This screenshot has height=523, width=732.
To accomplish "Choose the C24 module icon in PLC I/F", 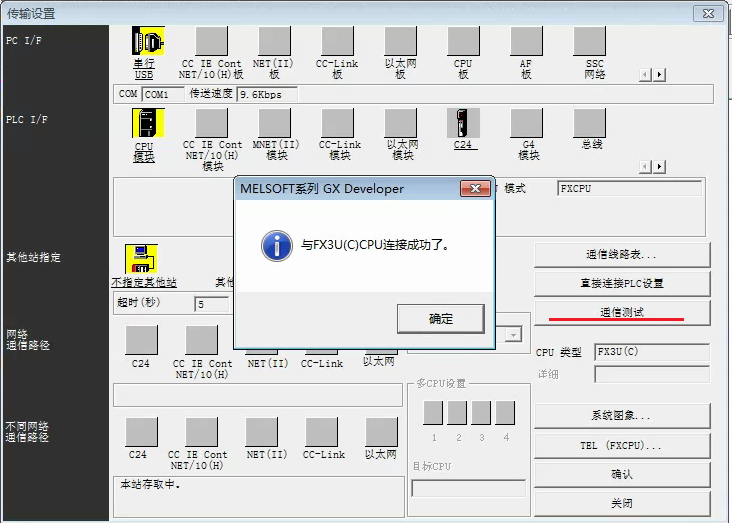I will (464, 123).
